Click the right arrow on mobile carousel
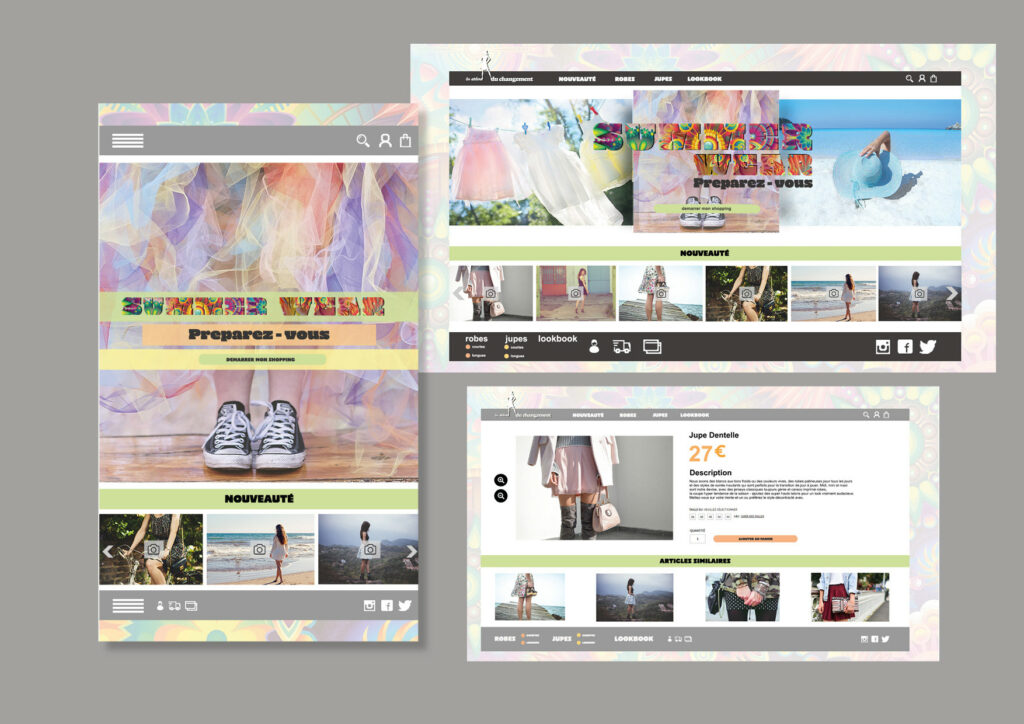This screenshot has width=1024, height=724. [411, 551]
